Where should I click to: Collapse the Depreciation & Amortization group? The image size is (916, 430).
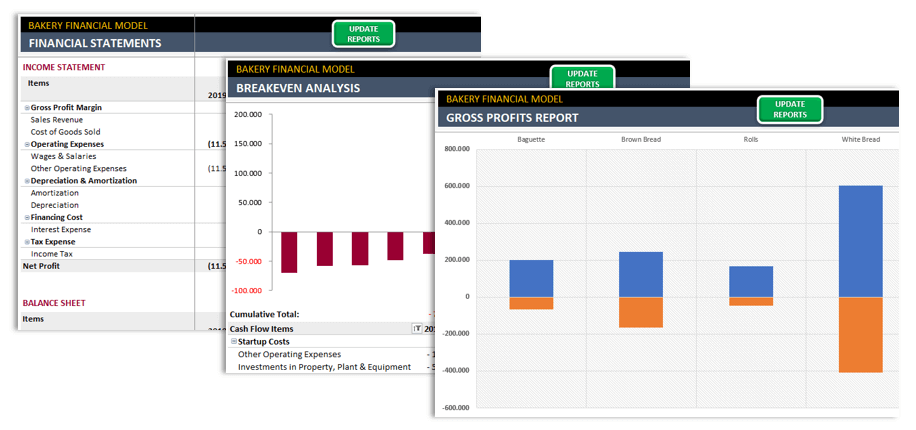click(27, 181)
